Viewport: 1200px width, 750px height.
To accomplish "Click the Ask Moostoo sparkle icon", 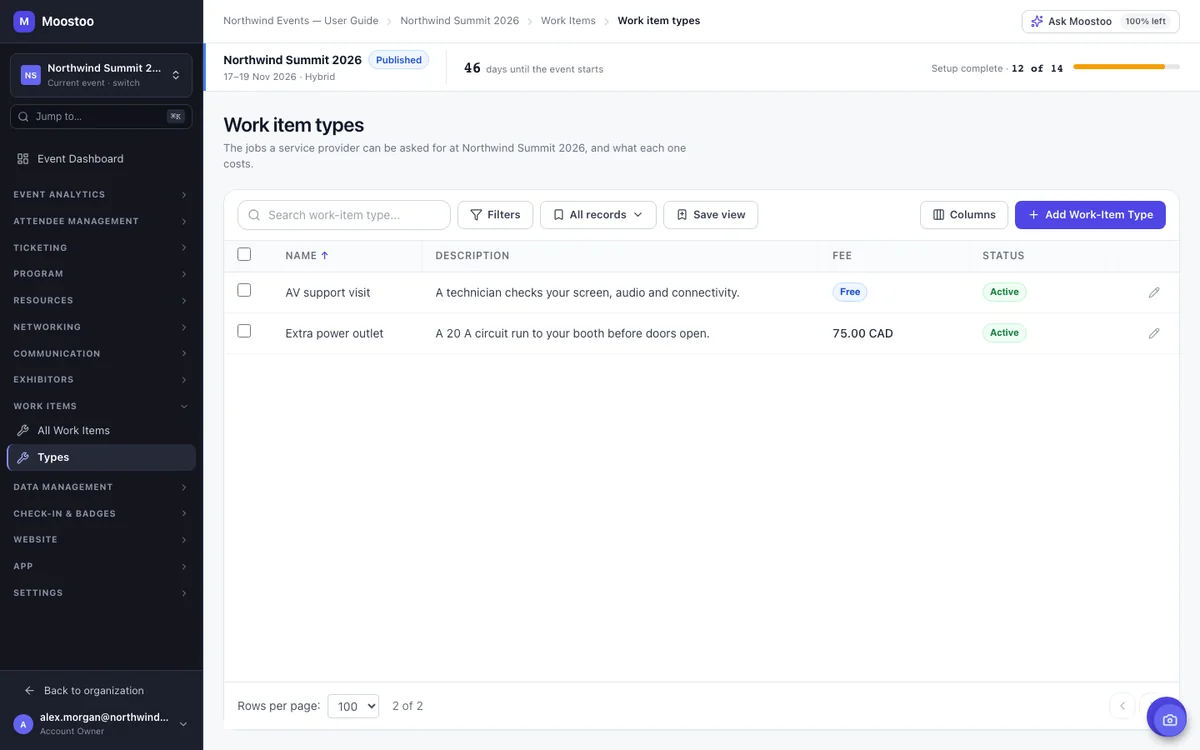I will (1037, 21).
